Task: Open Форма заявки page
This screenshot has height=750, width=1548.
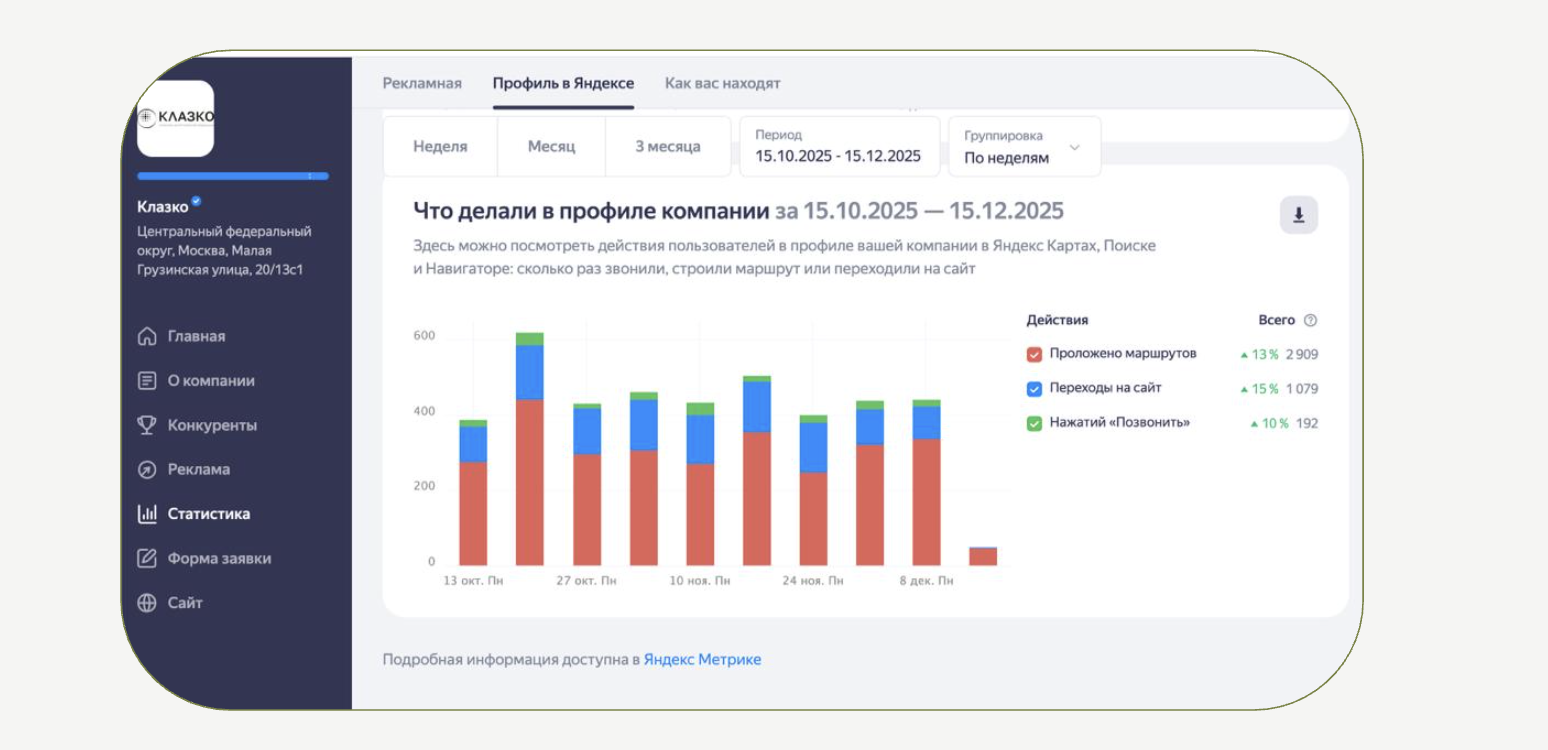Action: pyautogui.click(x=219, y=558)
